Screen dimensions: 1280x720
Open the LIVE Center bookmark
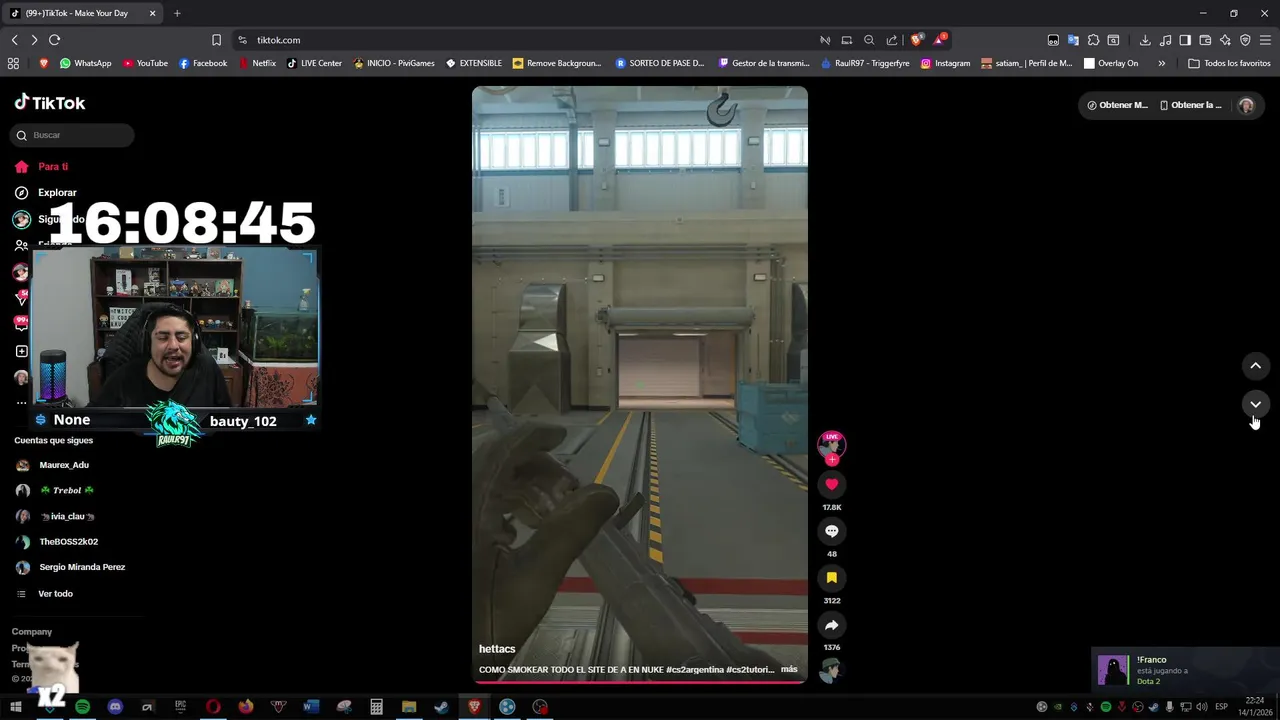click(314, 63)
